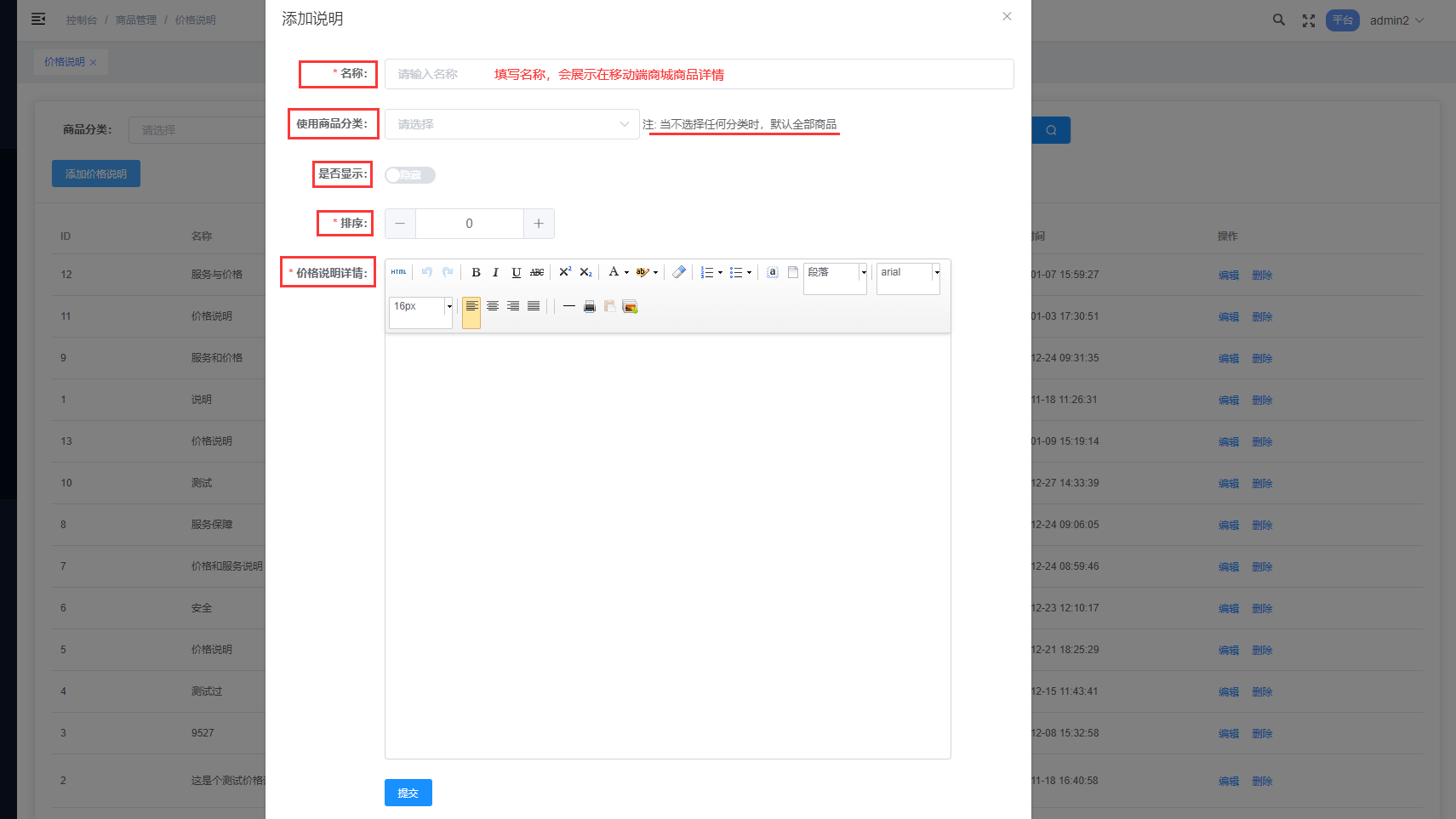Click the 提交 submit button
1456x819 pixels.
pyautogui.click(x=408, y=793)
